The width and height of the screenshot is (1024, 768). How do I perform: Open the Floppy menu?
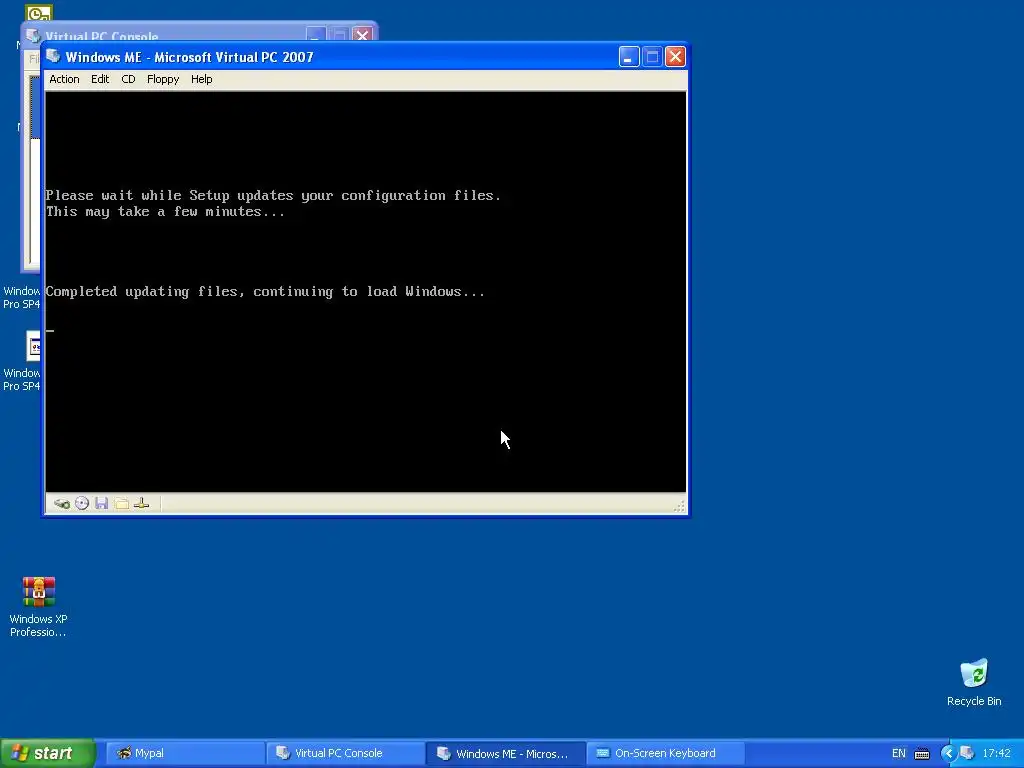[x=163, y=79]
